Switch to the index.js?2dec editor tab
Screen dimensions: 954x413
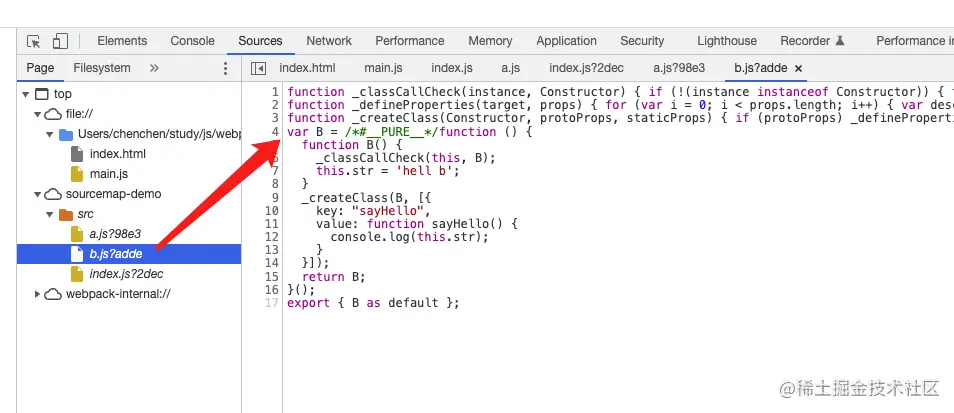tap(587, 68)
